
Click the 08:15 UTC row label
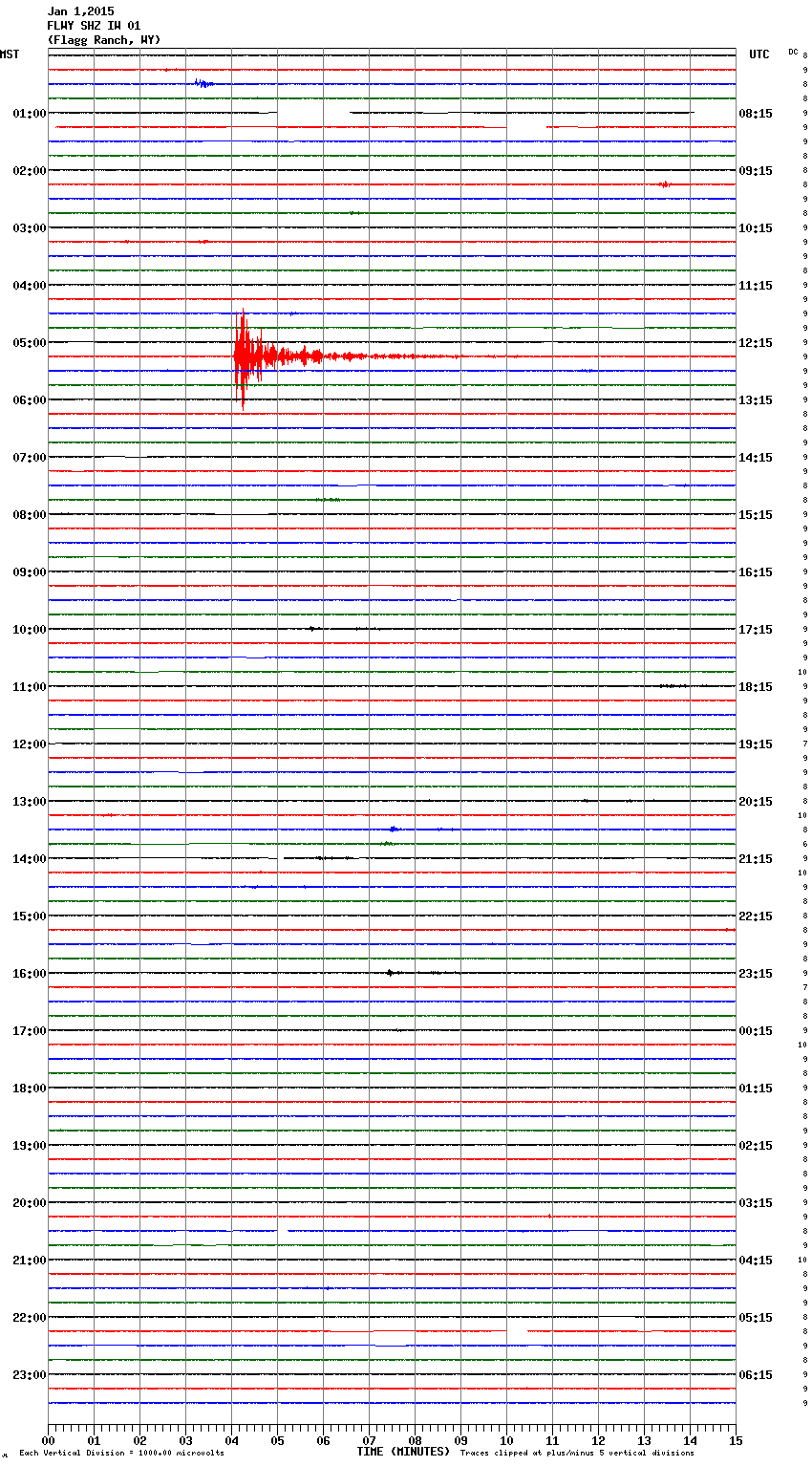(x=756, y=114)
